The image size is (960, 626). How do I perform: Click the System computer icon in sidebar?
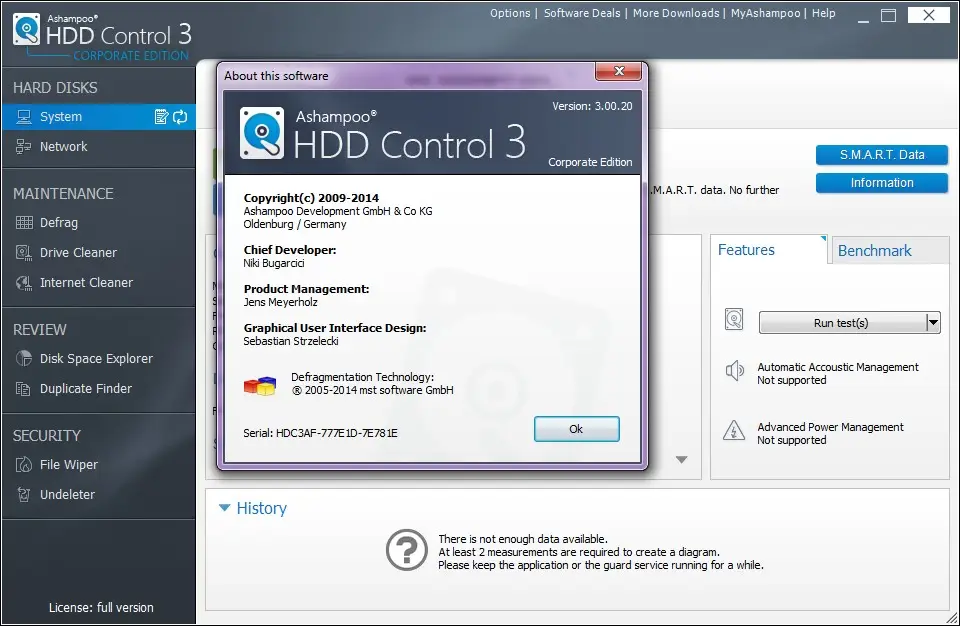tap(24, 116)
